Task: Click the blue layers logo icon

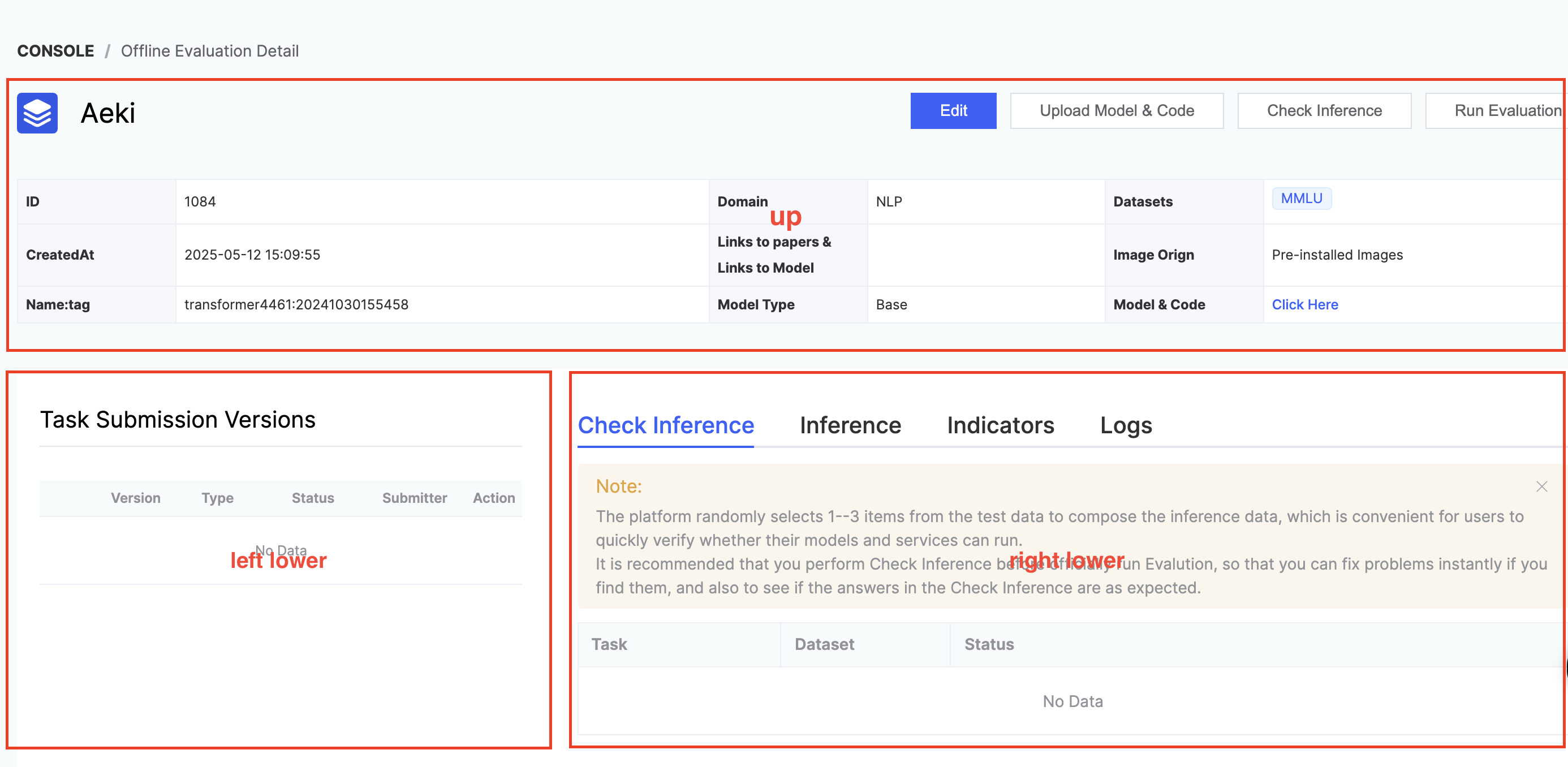Action: click(x=37, y=113)
